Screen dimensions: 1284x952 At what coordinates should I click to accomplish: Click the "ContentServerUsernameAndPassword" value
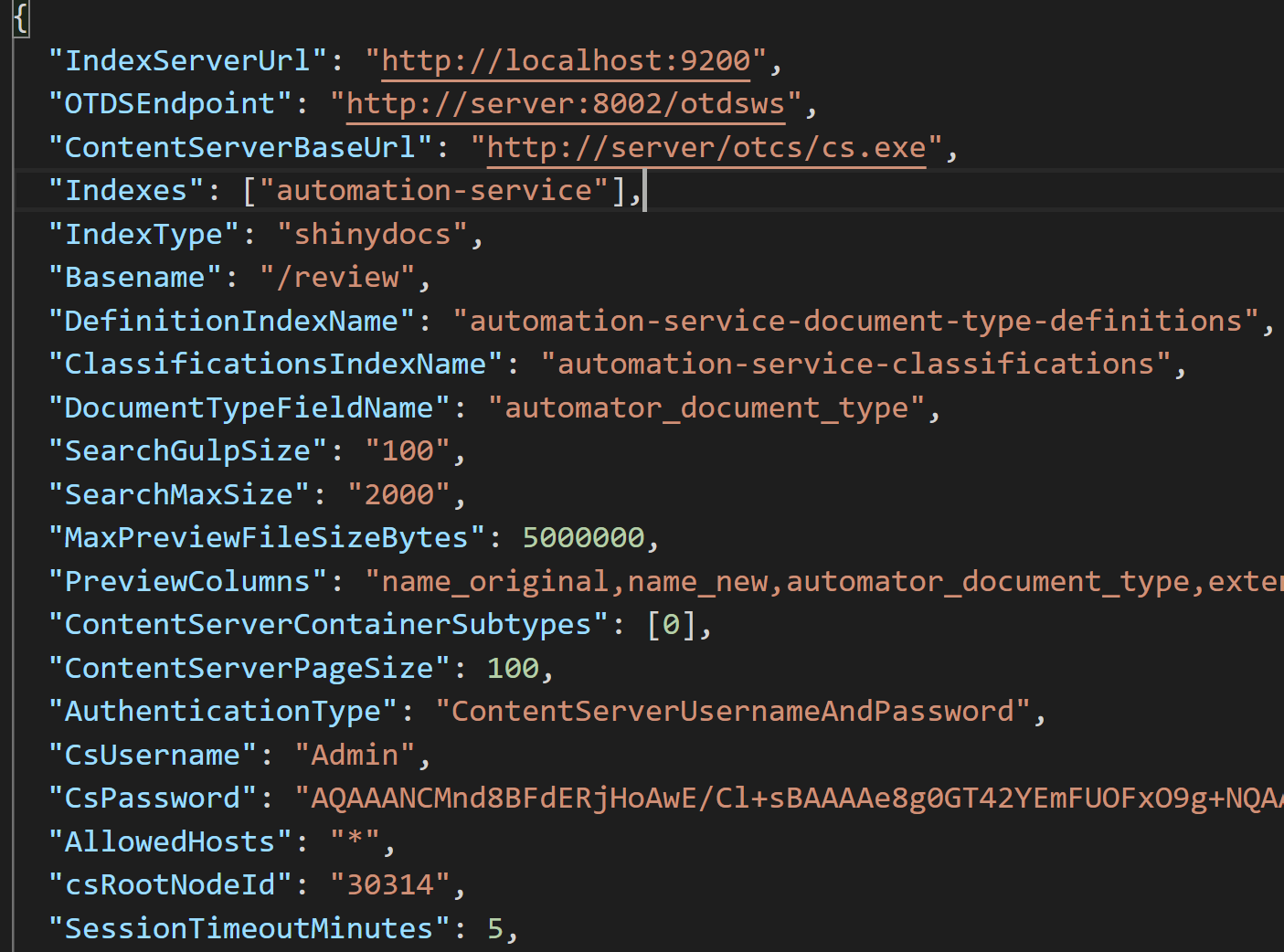pos(732,712)
